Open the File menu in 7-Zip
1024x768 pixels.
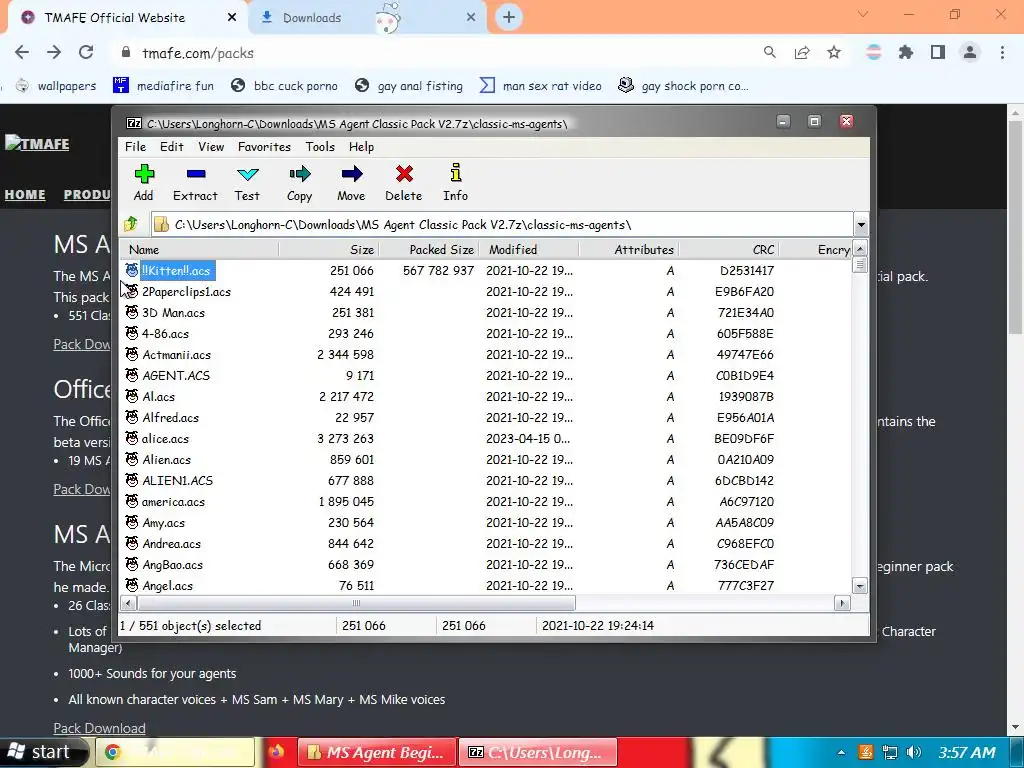(135, 146)
